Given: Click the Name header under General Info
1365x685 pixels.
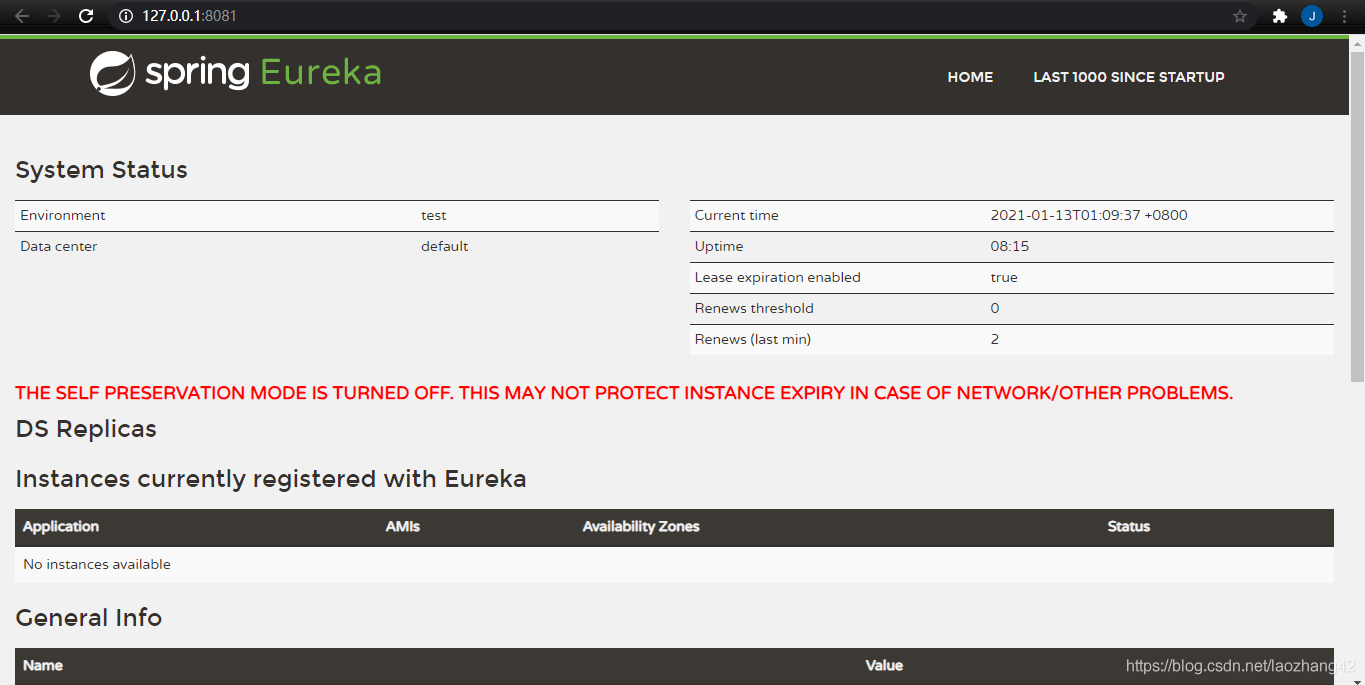Looking at the screenshot, I should (43, 665).
